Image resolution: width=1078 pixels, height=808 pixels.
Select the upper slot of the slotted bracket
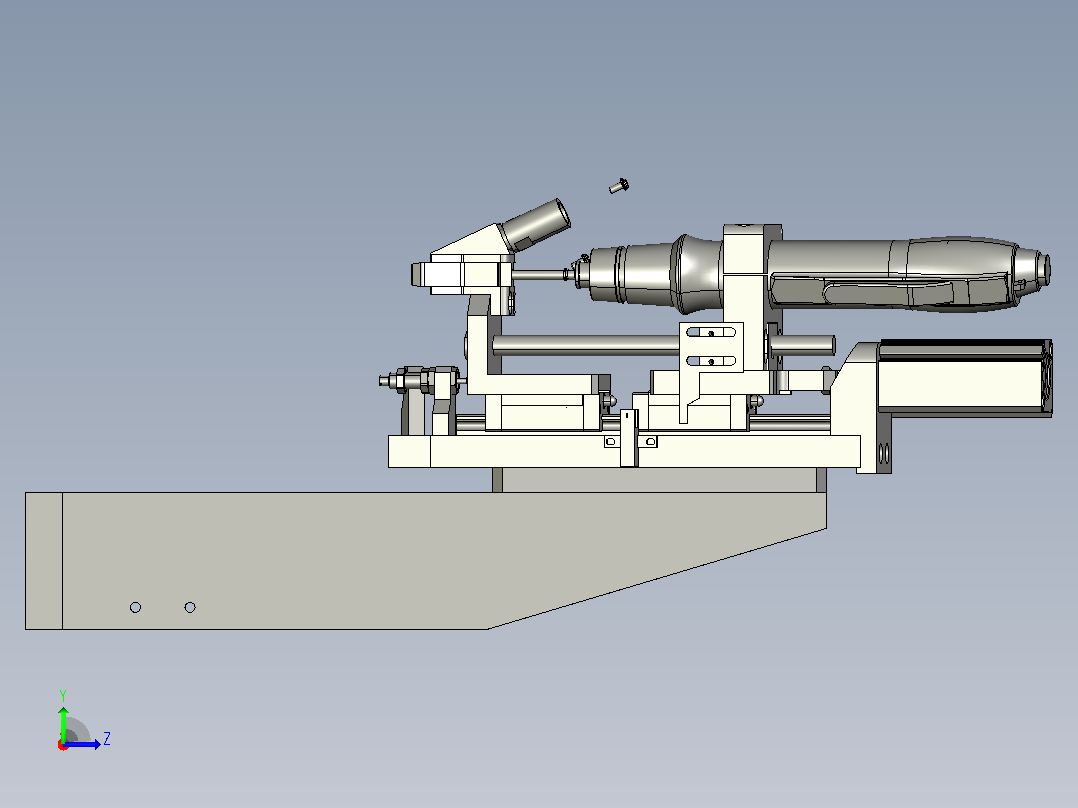point(711,333)
